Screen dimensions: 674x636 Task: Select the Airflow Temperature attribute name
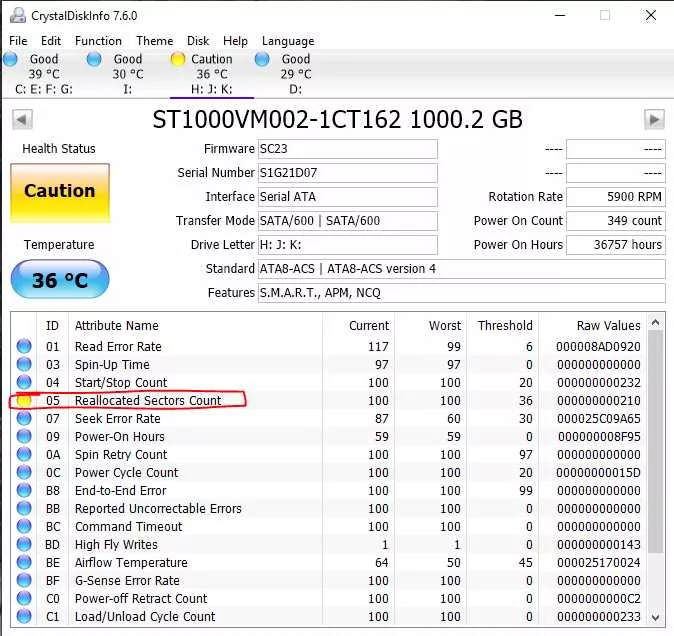click(x=131, y=563)
